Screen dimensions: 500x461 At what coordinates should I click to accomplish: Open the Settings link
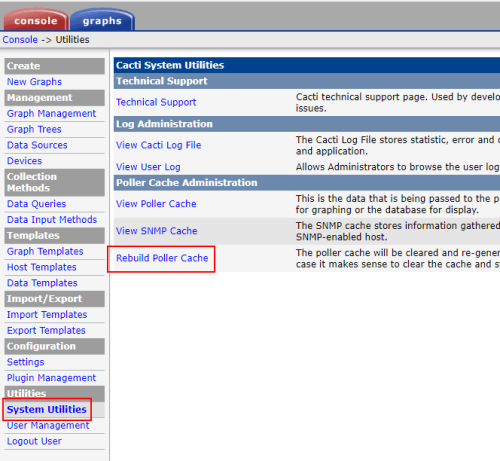tap(26, 362)
